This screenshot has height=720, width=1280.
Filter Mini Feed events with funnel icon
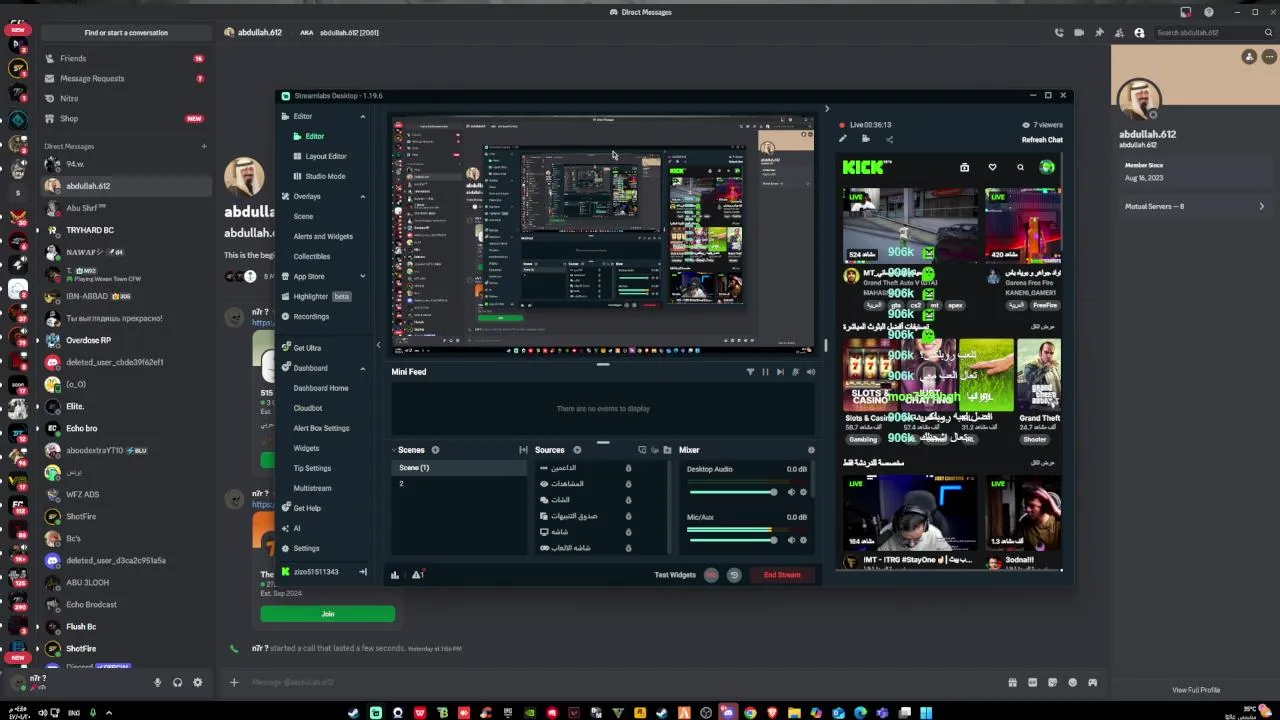click(x=750, y=372)
